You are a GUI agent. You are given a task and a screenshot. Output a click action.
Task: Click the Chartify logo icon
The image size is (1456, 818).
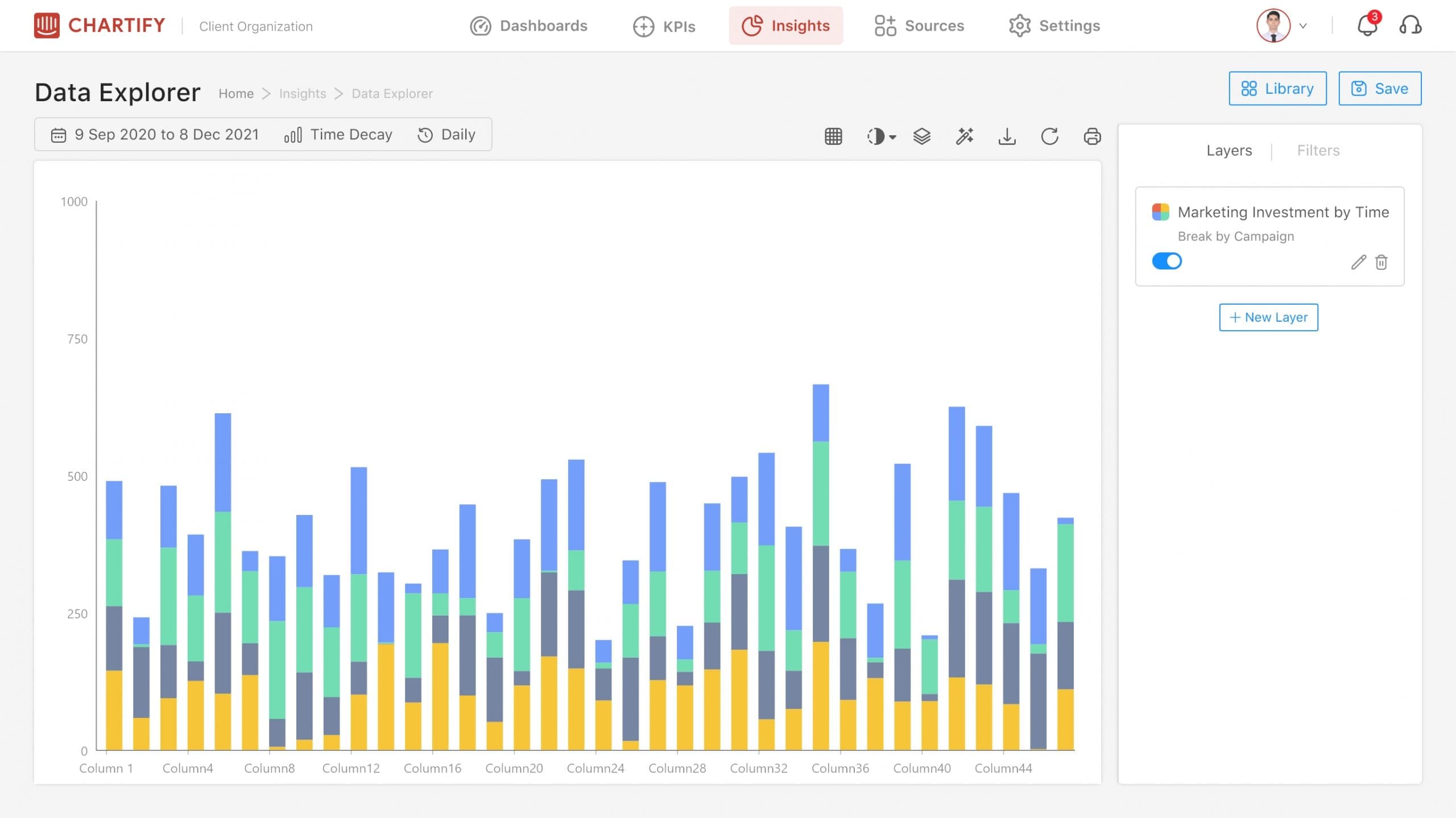coord(47,26)
